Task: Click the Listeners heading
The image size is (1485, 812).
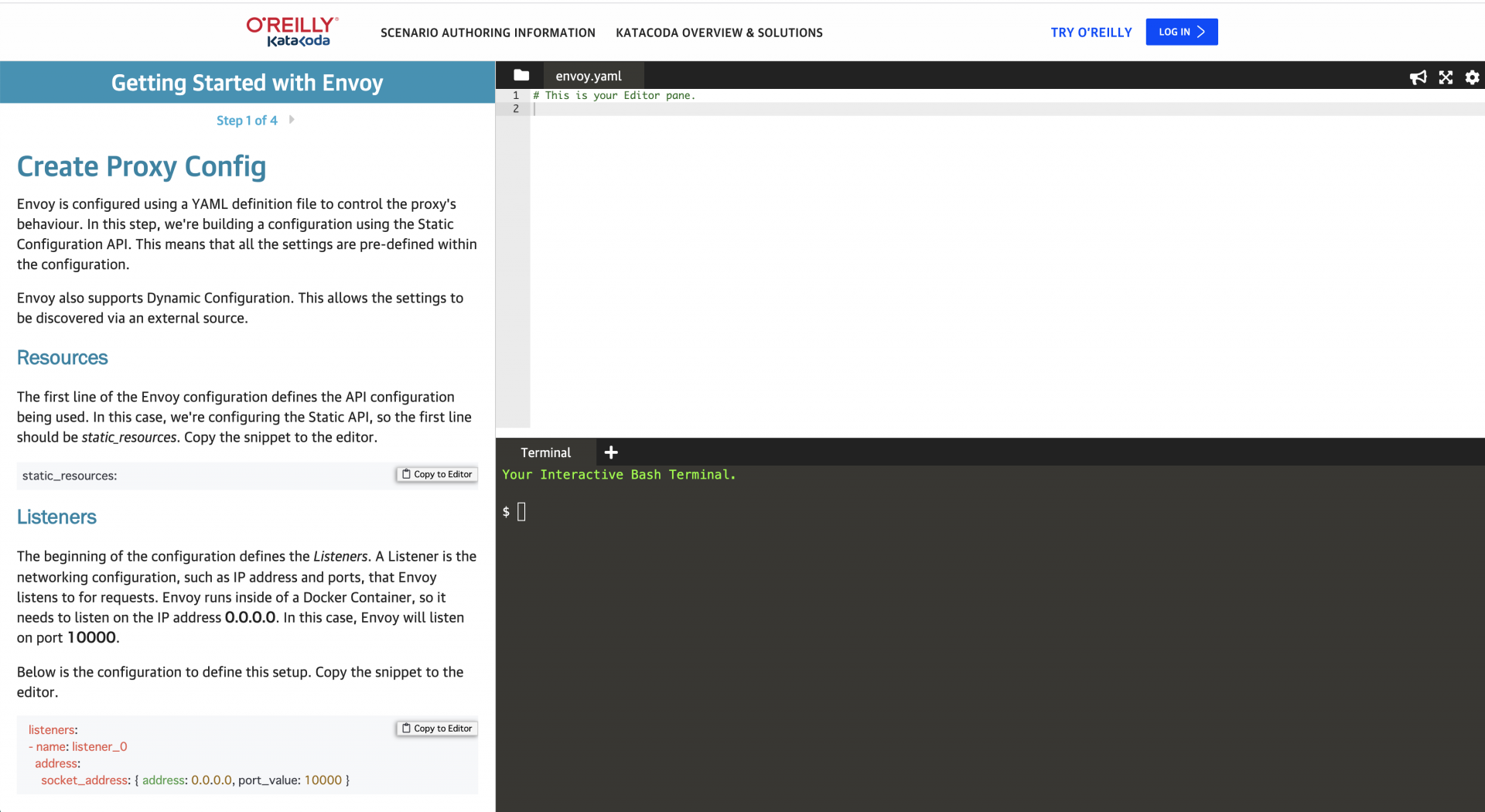Action: pyautogui.click(x=56, y=517)
